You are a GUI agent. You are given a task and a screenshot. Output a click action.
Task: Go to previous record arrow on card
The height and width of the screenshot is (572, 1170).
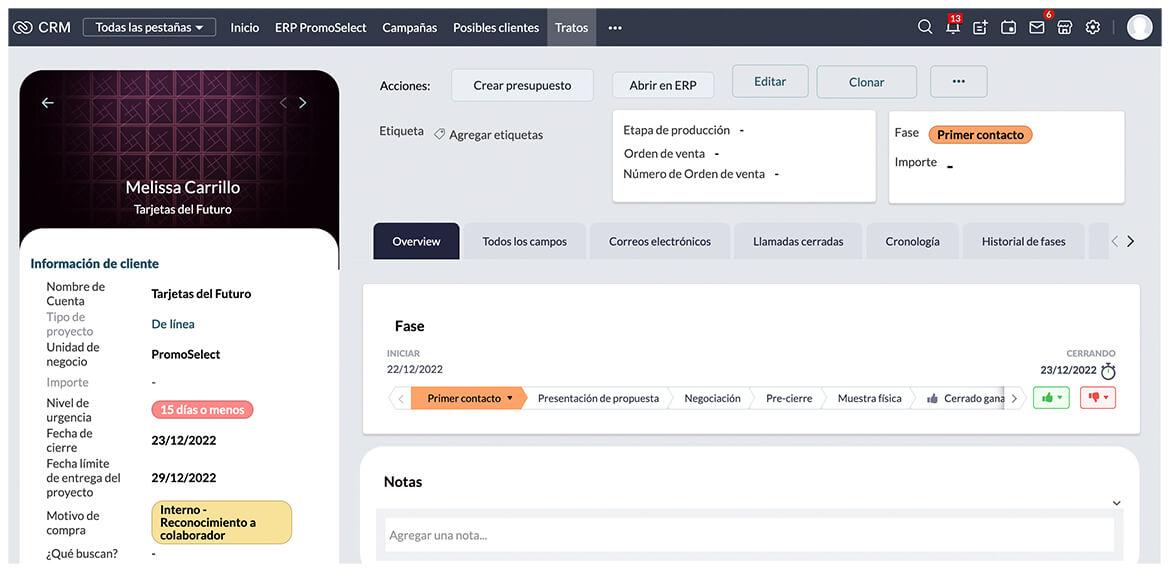(x=284, y=103)
